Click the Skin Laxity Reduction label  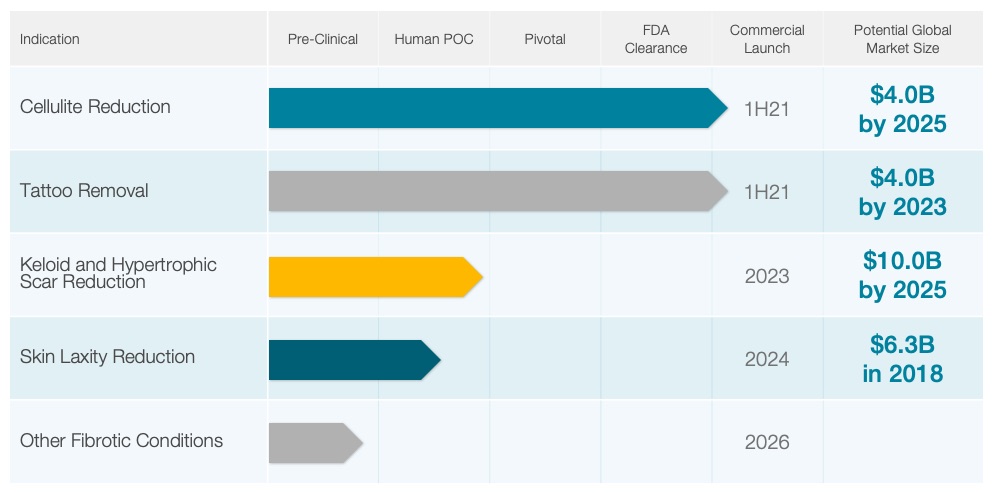(x=107, y=357)
